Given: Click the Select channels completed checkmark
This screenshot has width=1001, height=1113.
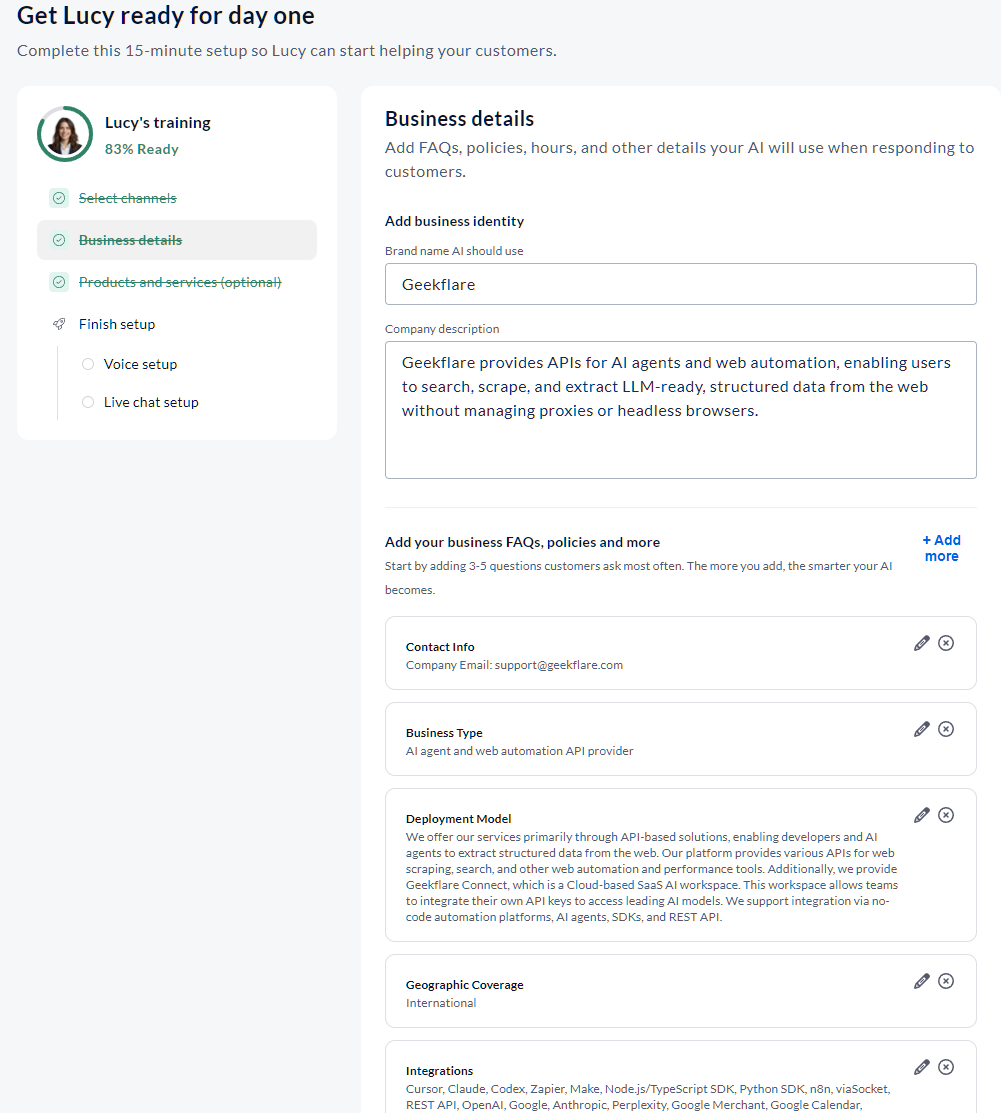Looking at the screenshot, I should click(x=59, y=198).
